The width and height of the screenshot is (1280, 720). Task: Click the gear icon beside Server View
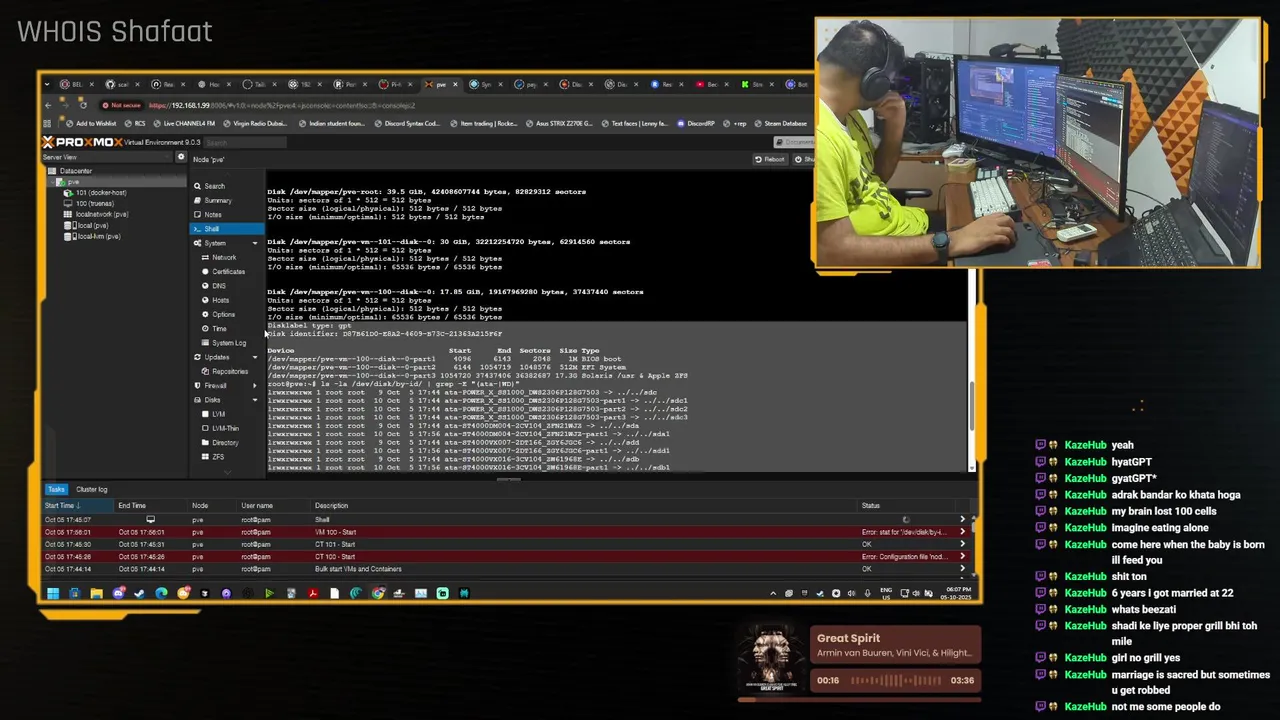pos(181,157)
